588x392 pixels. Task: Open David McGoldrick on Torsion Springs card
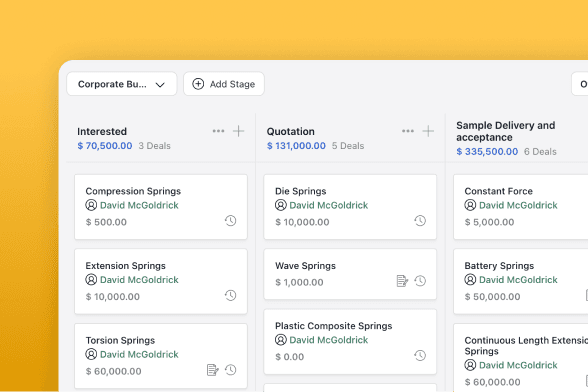click(x=139, y=354)
